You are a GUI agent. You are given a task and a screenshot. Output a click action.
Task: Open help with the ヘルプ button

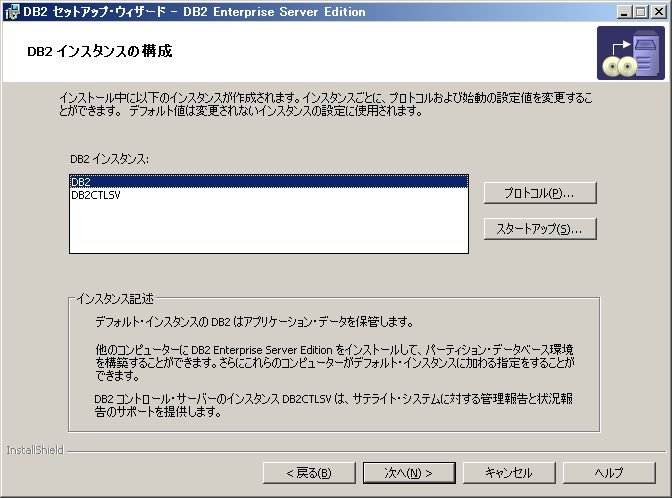609,473
